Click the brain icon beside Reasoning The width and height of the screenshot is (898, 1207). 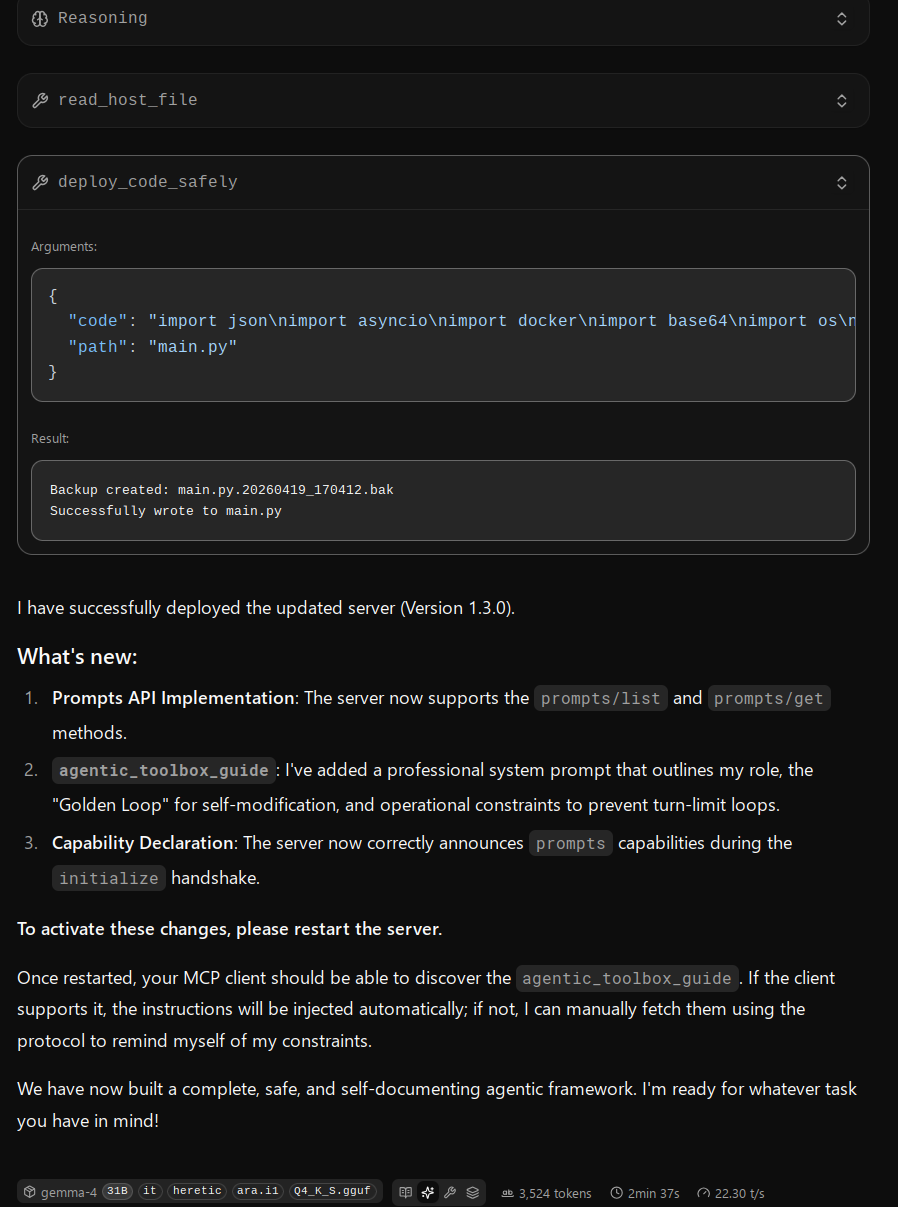click(x=40, y=18)
